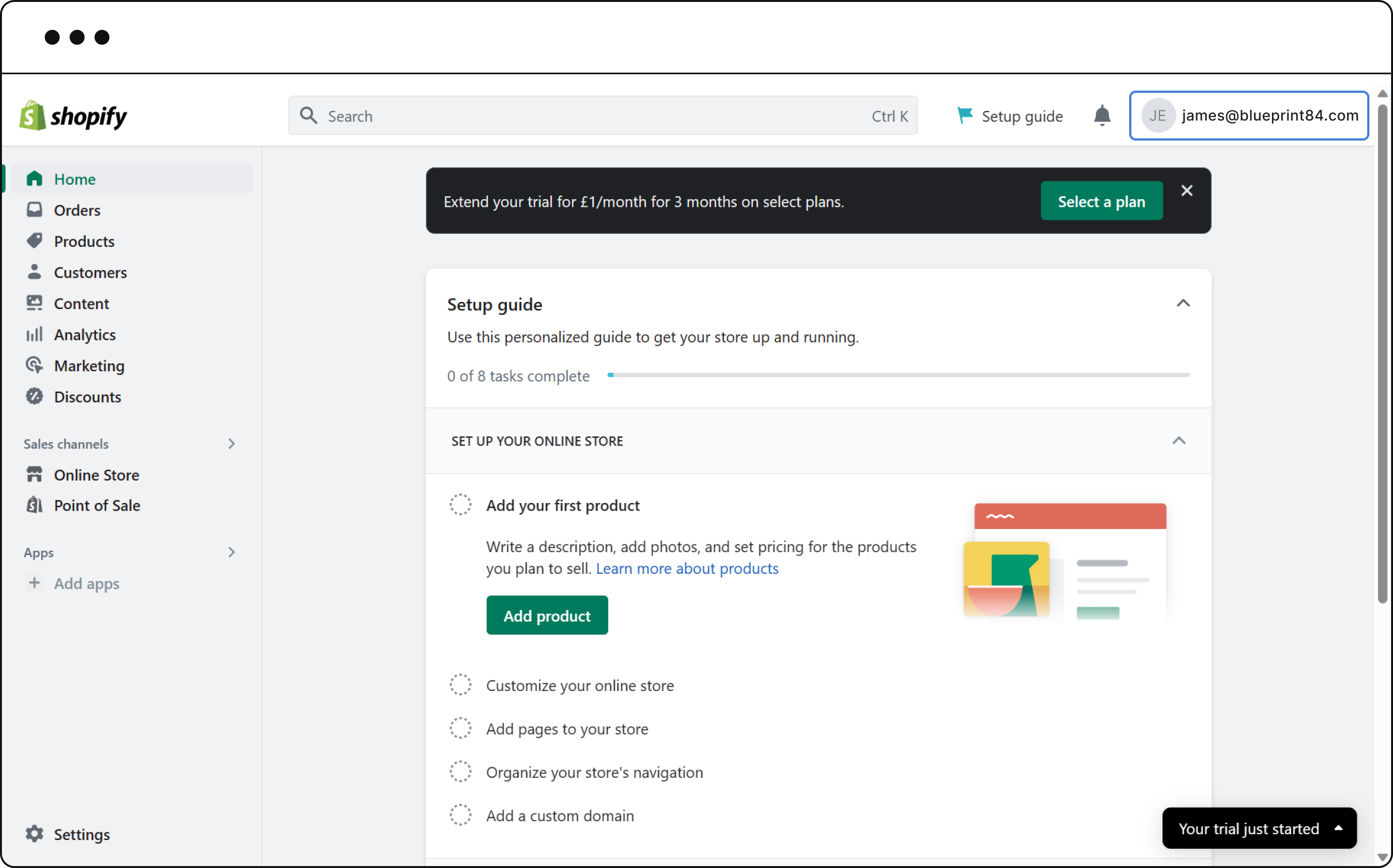The width and height of the screenshot is (1393, 868).
Task: Mark Add your first product complete
Action: (x=460, y=504)
